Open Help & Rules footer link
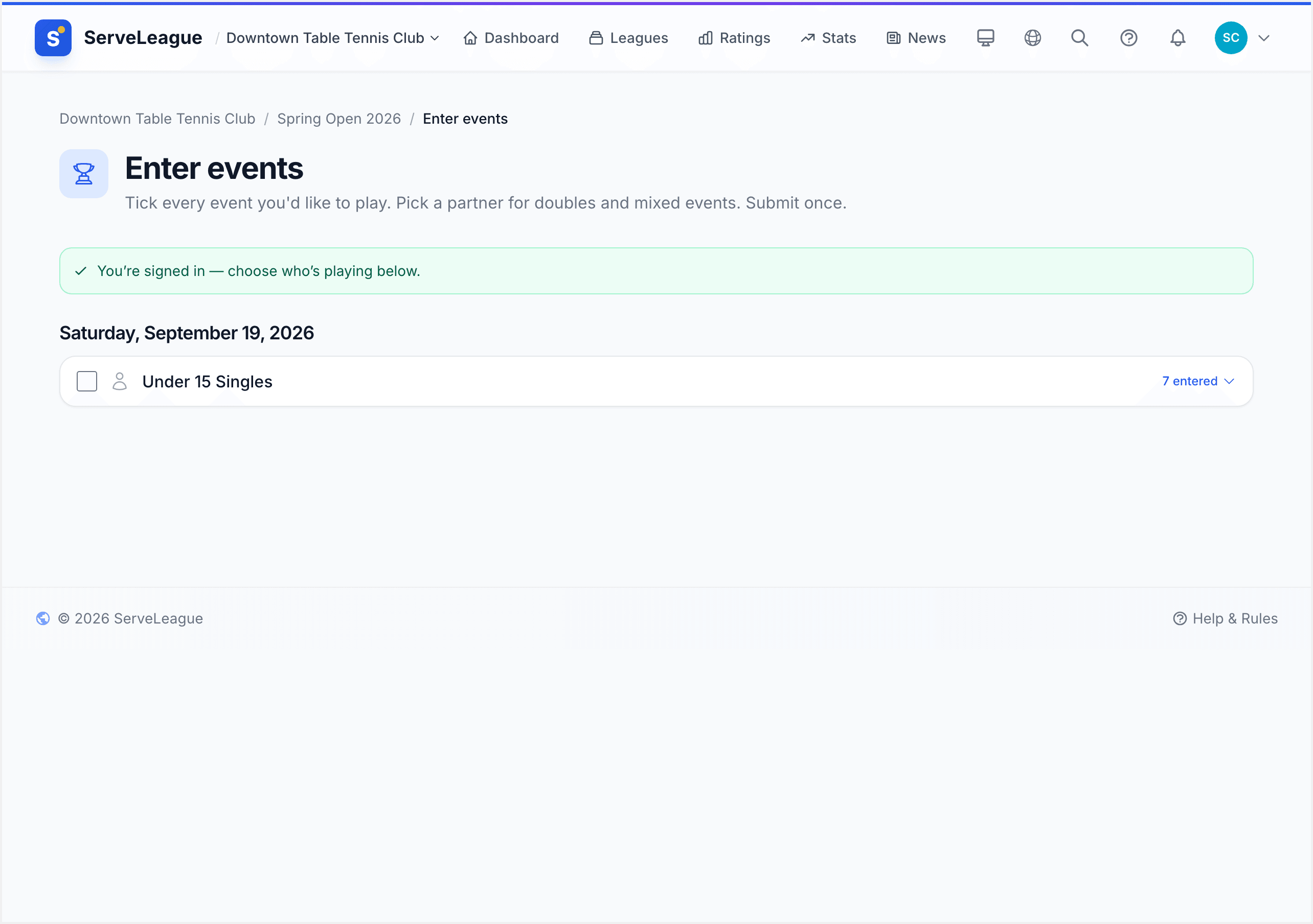1313x924 pixels. click(1226, 619)
